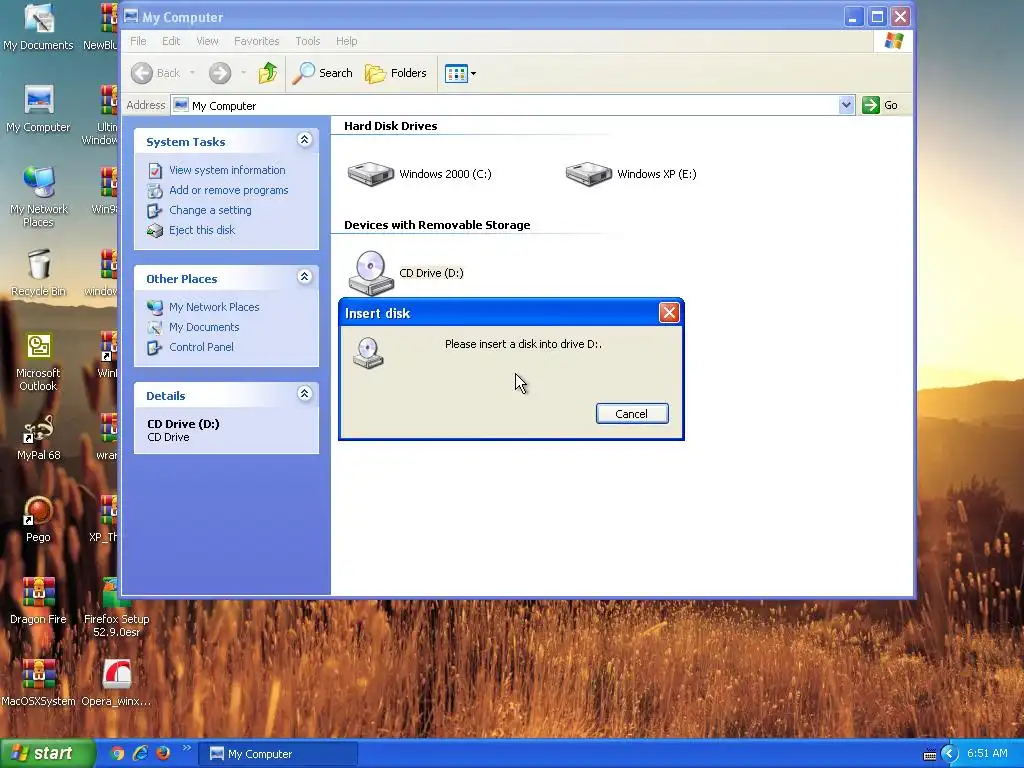The width and height of the screenshot is (1024, 768).
Task: Click the Forward arrow button
Action: tap(220, 73)
